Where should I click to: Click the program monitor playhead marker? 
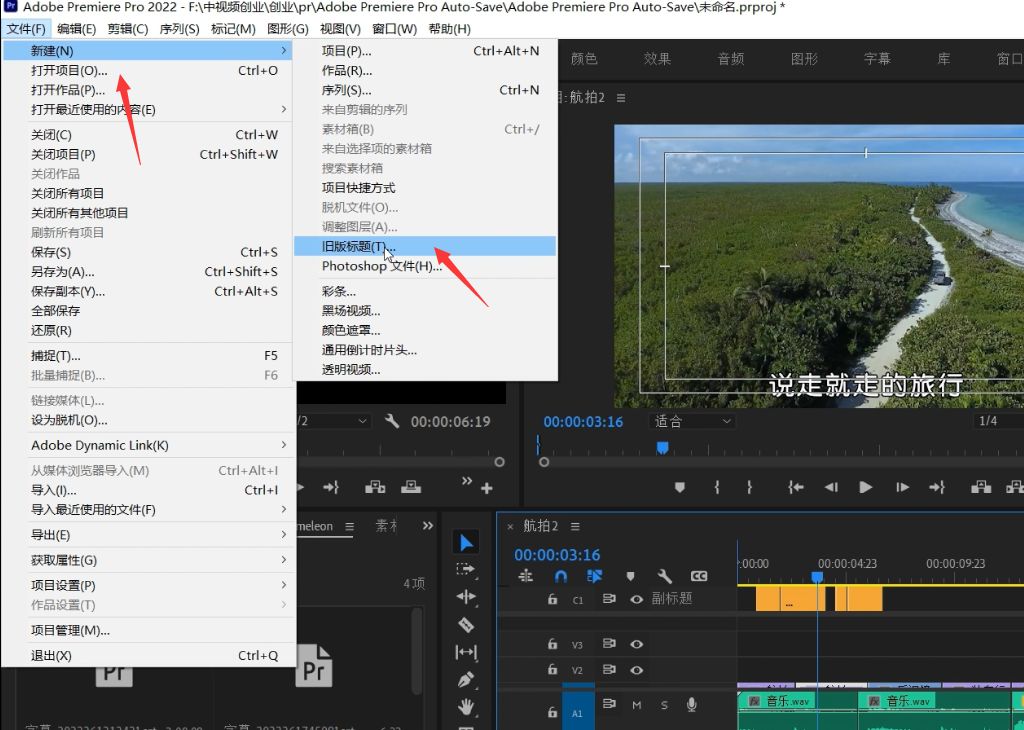[x=661, y=448]
